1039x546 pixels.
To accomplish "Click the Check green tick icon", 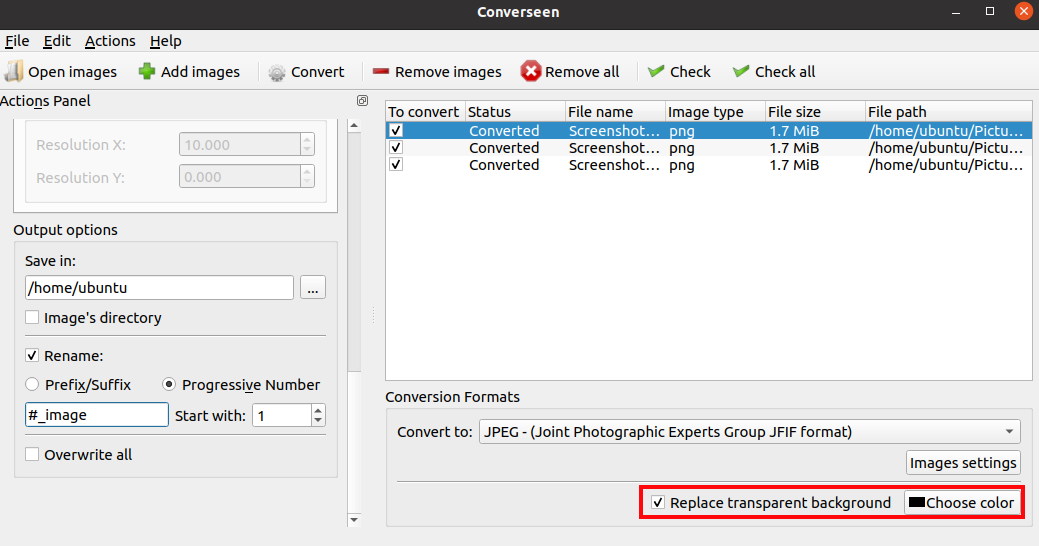I will (x=656, y=71).
